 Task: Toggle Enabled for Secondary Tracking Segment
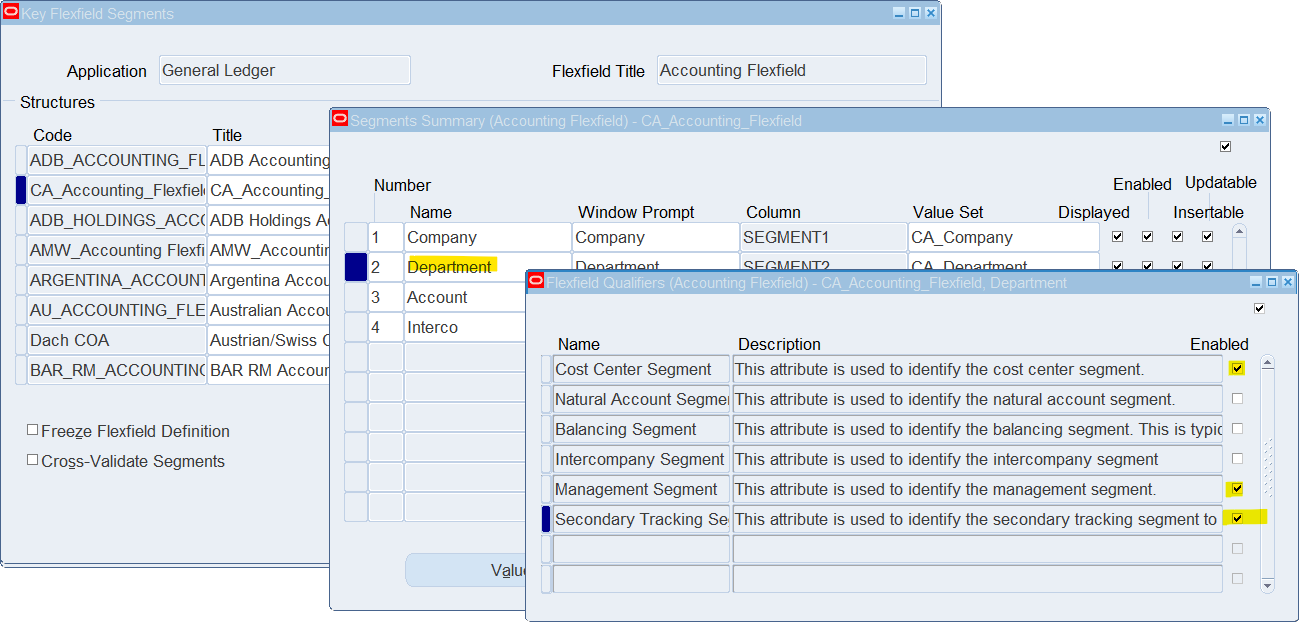point(1238,519)
